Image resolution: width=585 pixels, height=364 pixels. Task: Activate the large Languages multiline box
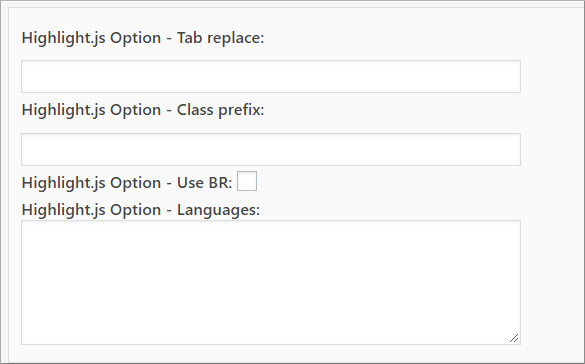[x=271, y=282]
